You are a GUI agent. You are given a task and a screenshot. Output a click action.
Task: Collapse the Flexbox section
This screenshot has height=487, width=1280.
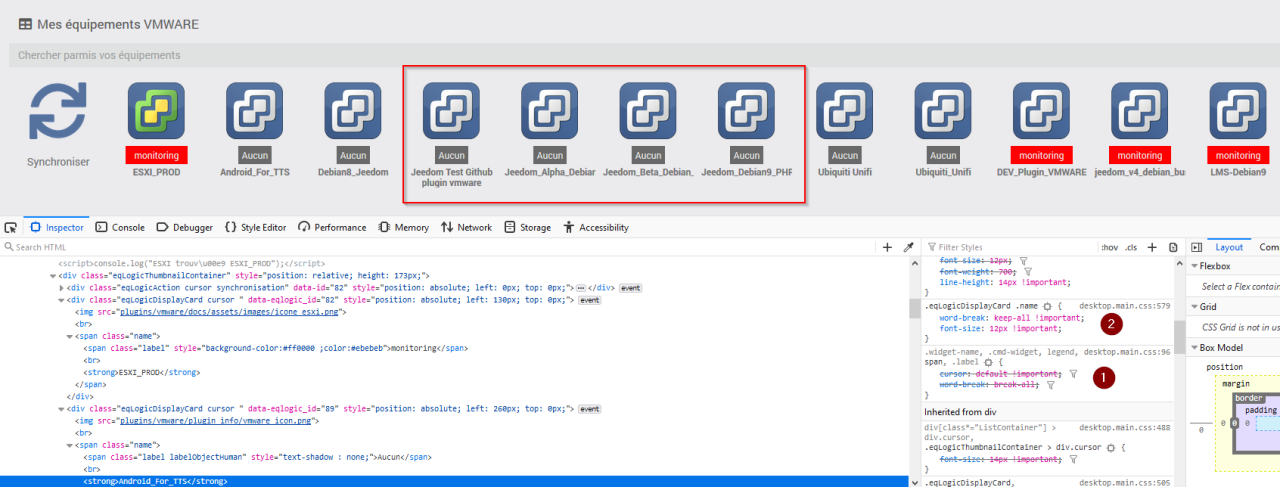[1195, 266]
